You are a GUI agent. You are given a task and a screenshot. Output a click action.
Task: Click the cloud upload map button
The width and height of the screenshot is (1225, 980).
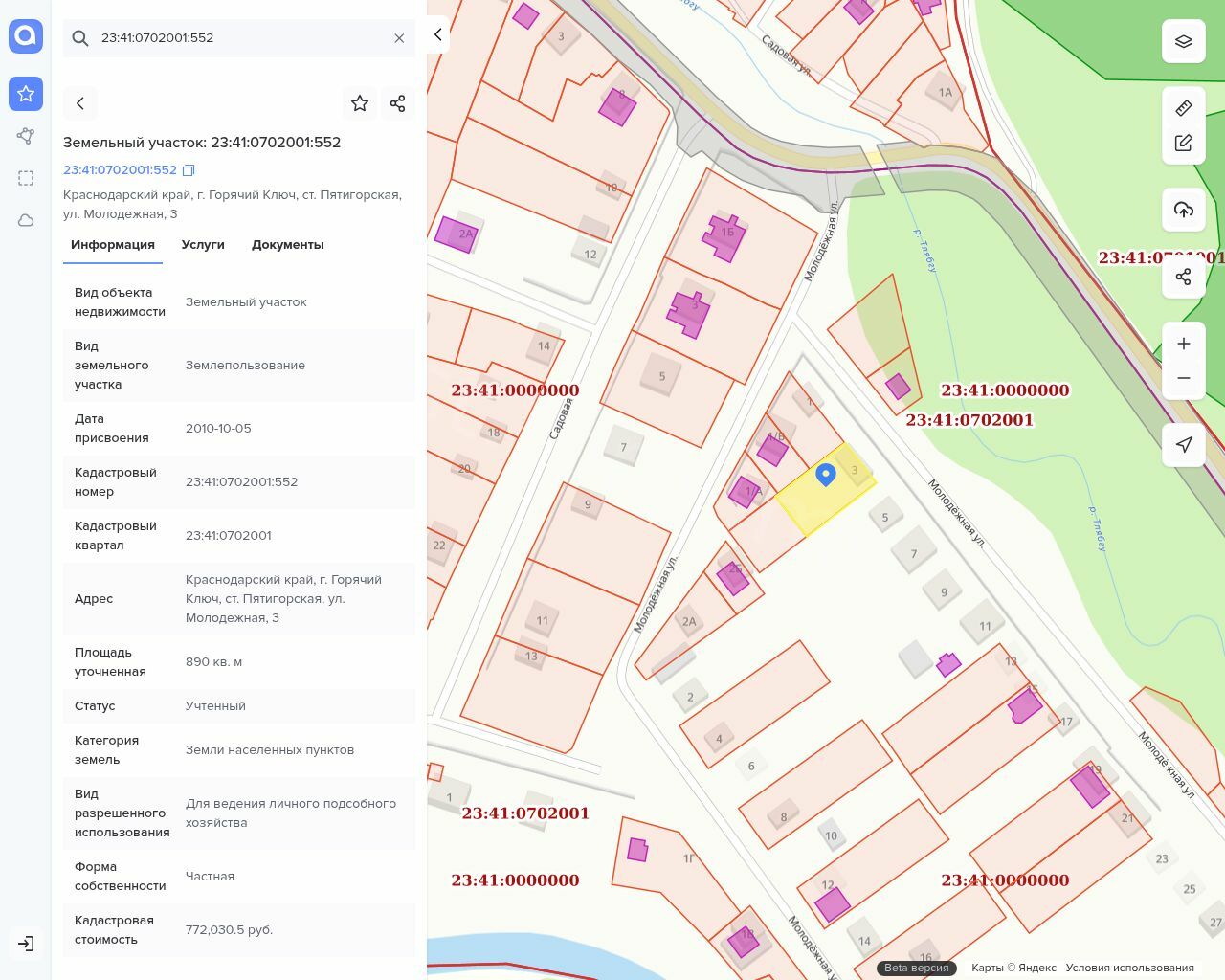tap(1183, 210)
